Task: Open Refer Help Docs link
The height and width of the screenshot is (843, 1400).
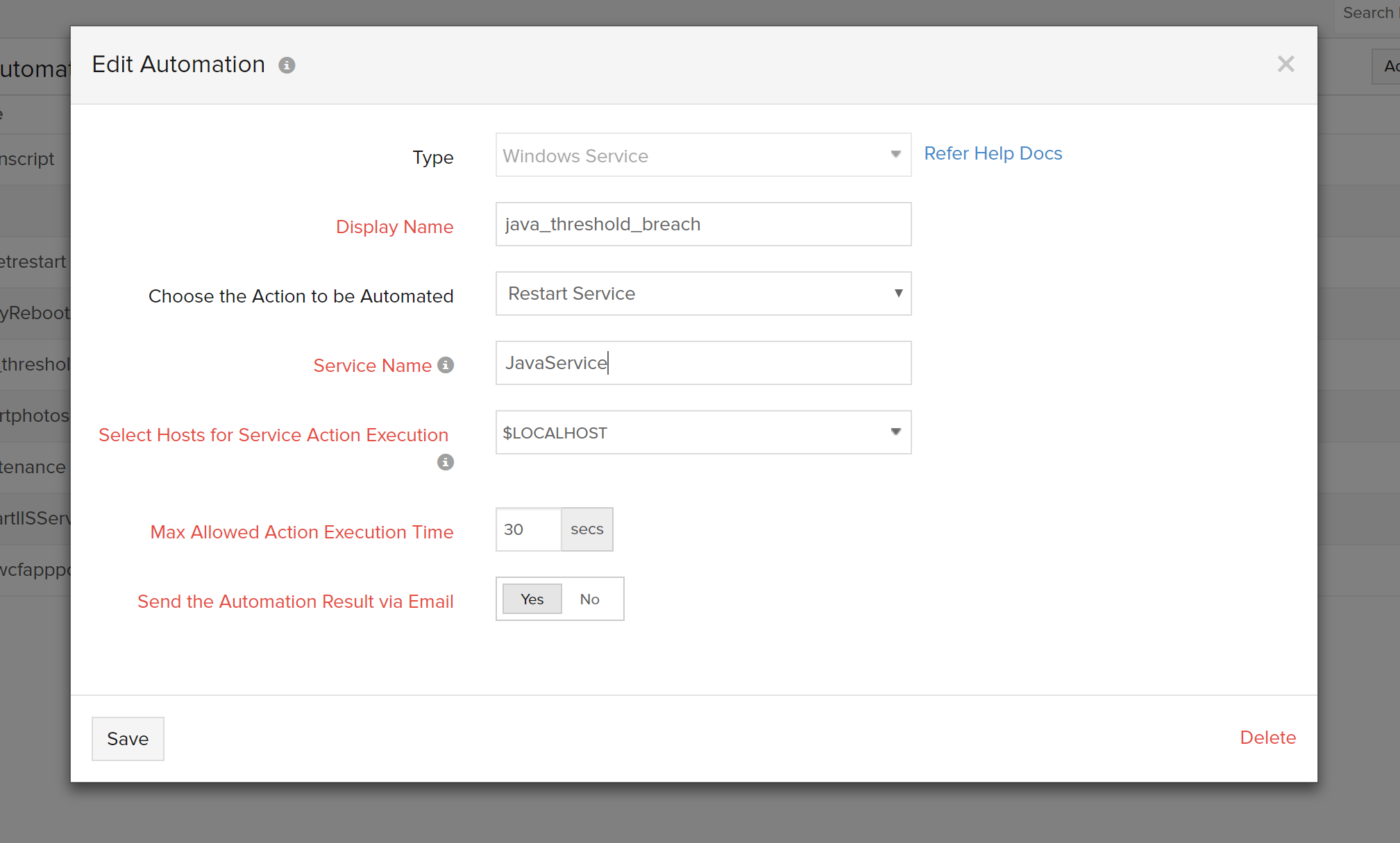Action: tap(993, 153)
